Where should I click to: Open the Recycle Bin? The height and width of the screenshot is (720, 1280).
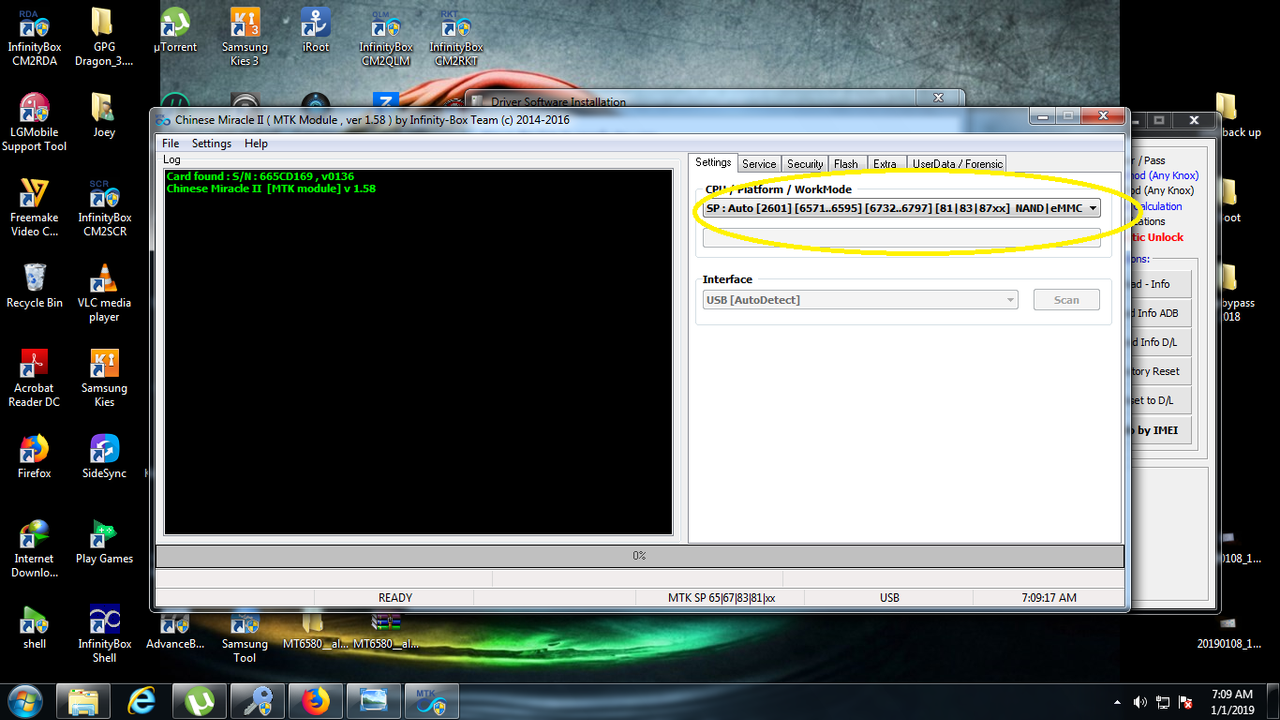point(34,286)
